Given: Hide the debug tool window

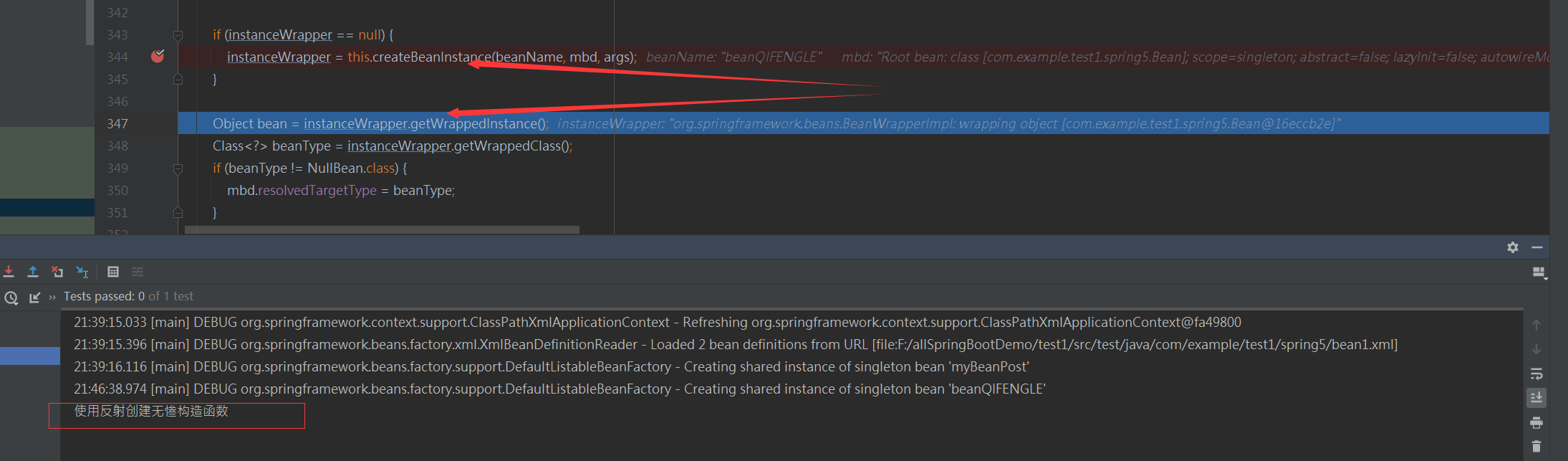Looking at the screenshot, I should pyautogui.click(x=1537, y=247).
